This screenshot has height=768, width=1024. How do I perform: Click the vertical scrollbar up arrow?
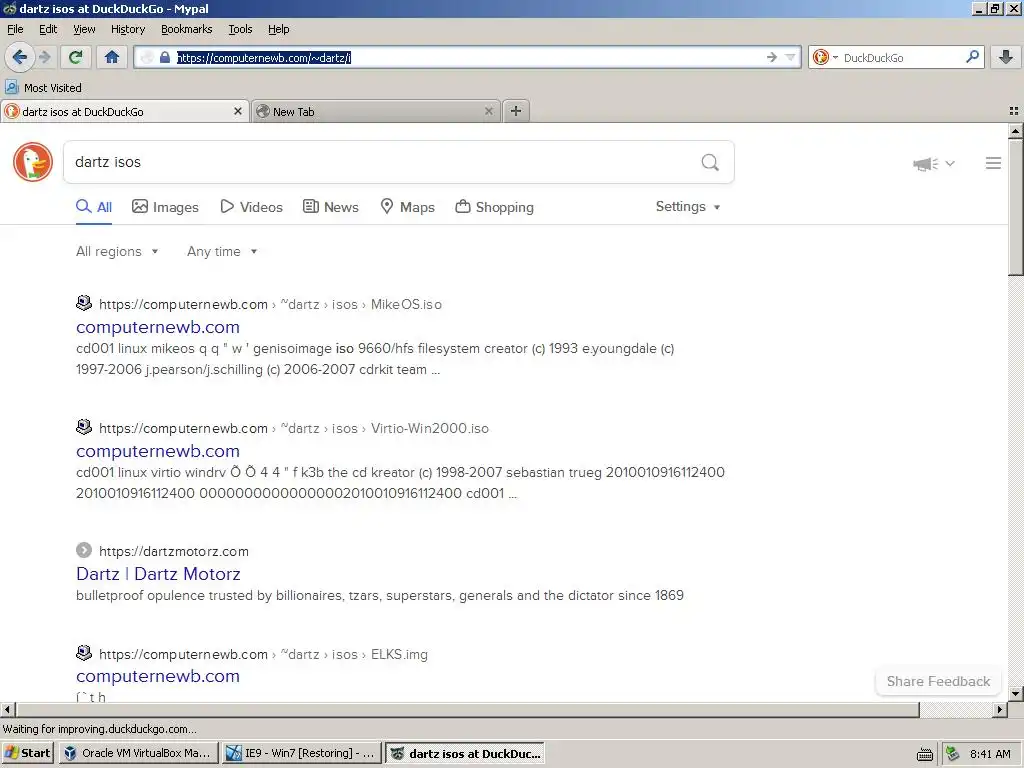1016,131
